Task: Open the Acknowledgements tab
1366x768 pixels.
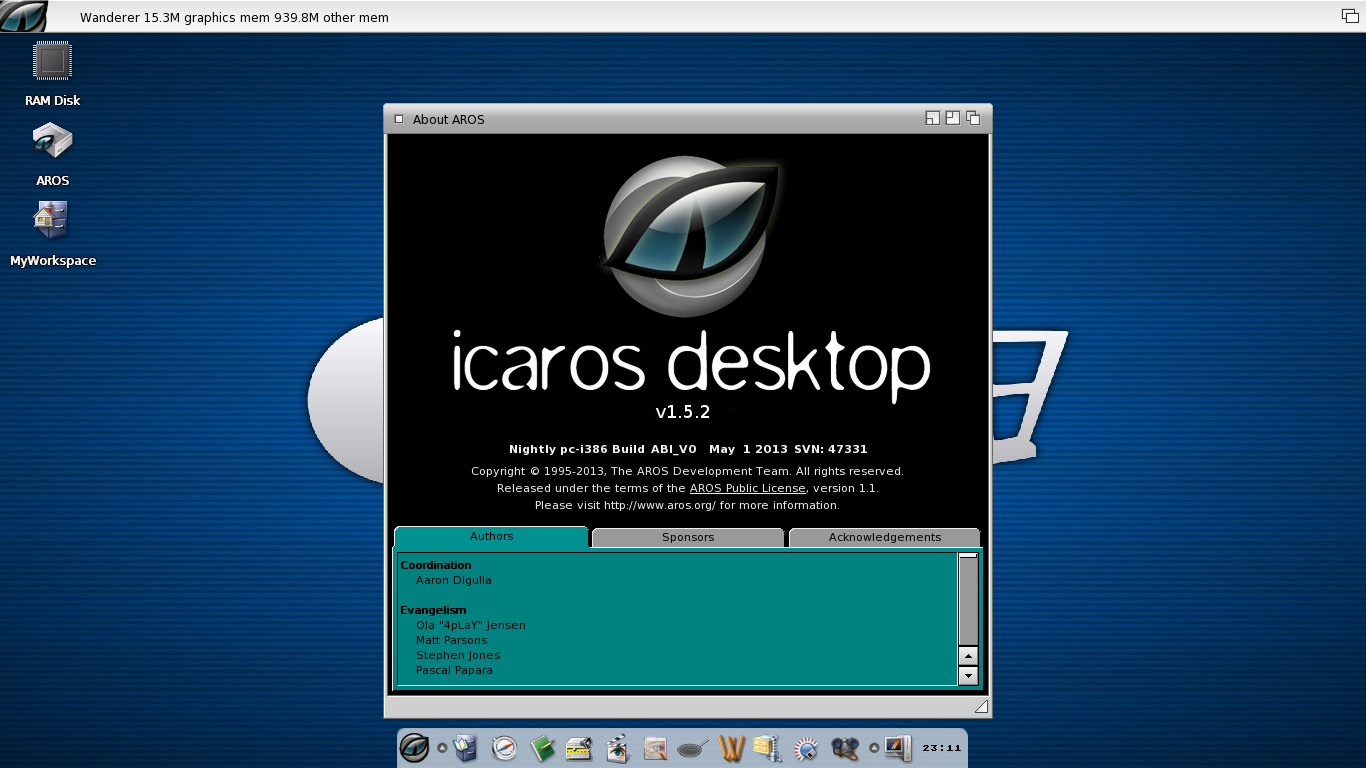Action: point(885,538)
